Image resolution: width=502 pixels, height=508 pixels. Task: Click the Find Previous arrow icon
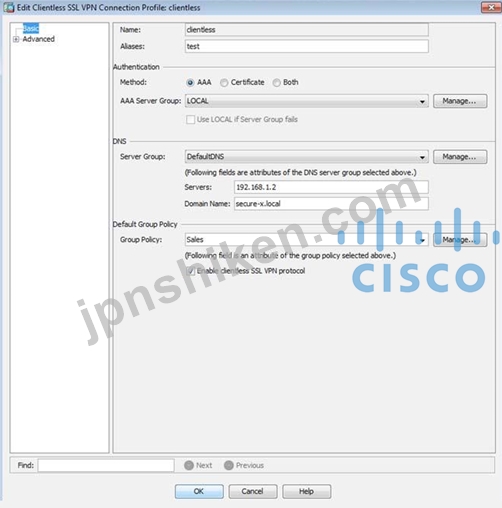229,465
